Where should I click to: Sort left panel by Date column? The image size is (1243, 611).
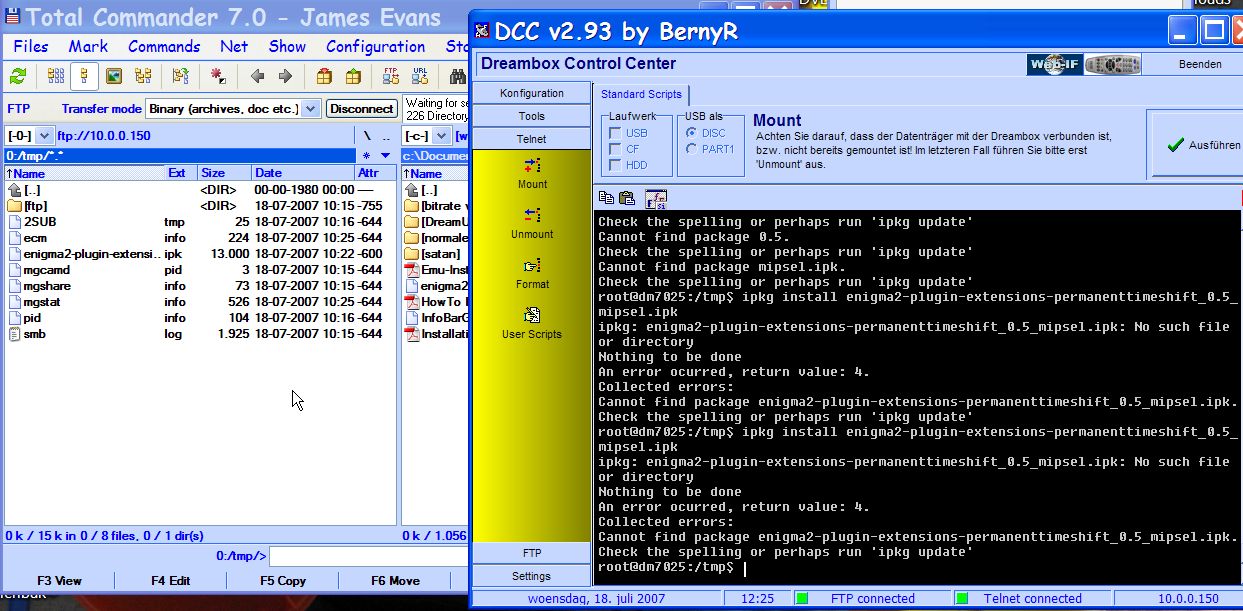303,173
